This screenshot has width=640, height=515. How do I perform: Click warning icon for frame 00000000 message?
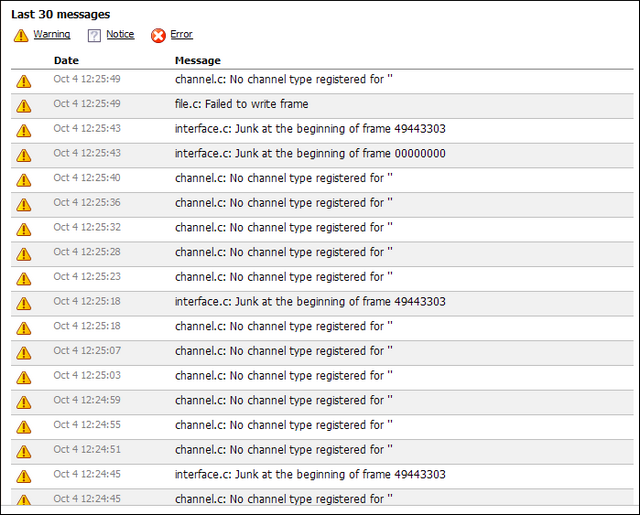pyautogui.click(x=24, y=155)
